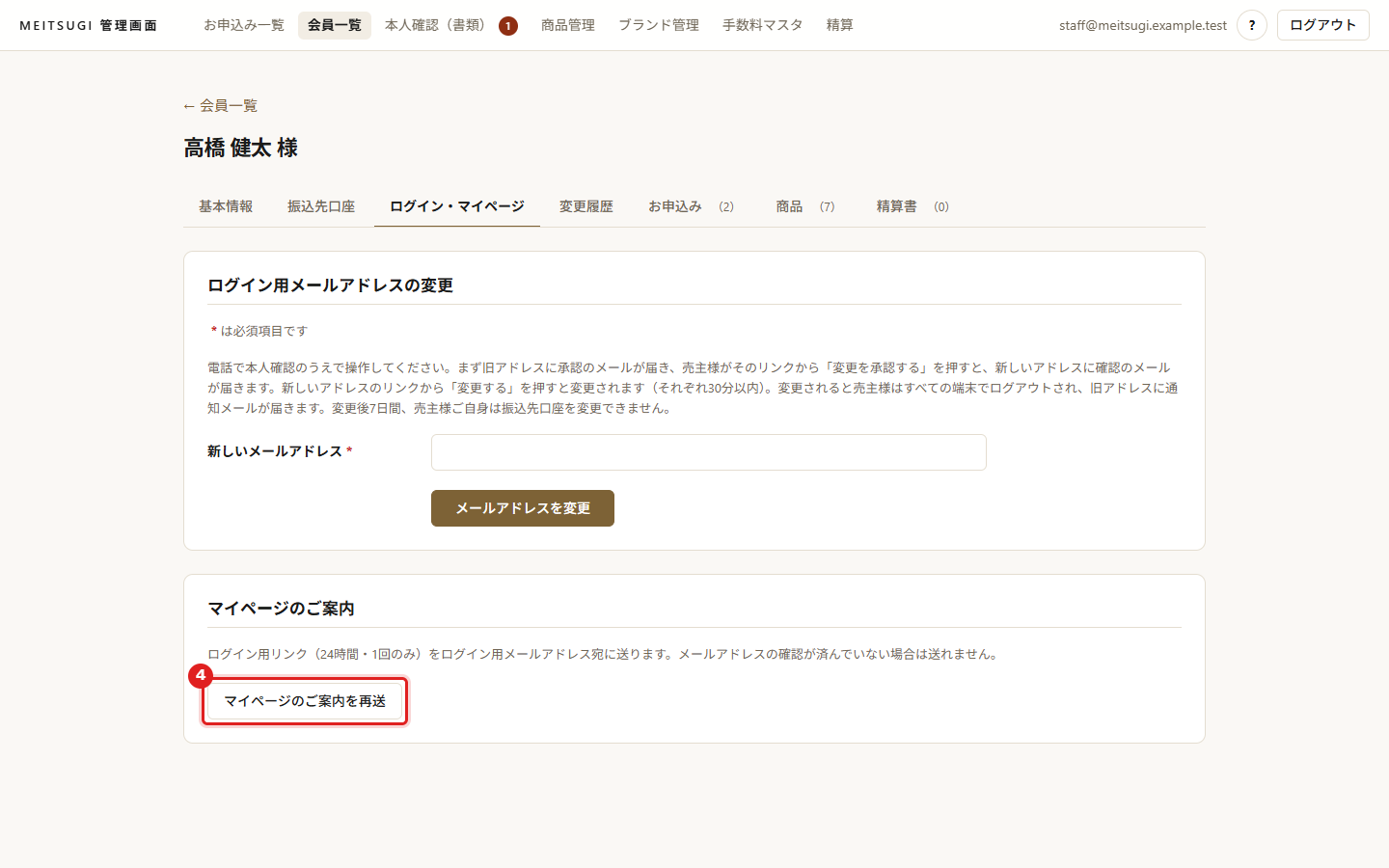
Task: Click the メールアドレスを変更 button
Action: pos(523,508)
